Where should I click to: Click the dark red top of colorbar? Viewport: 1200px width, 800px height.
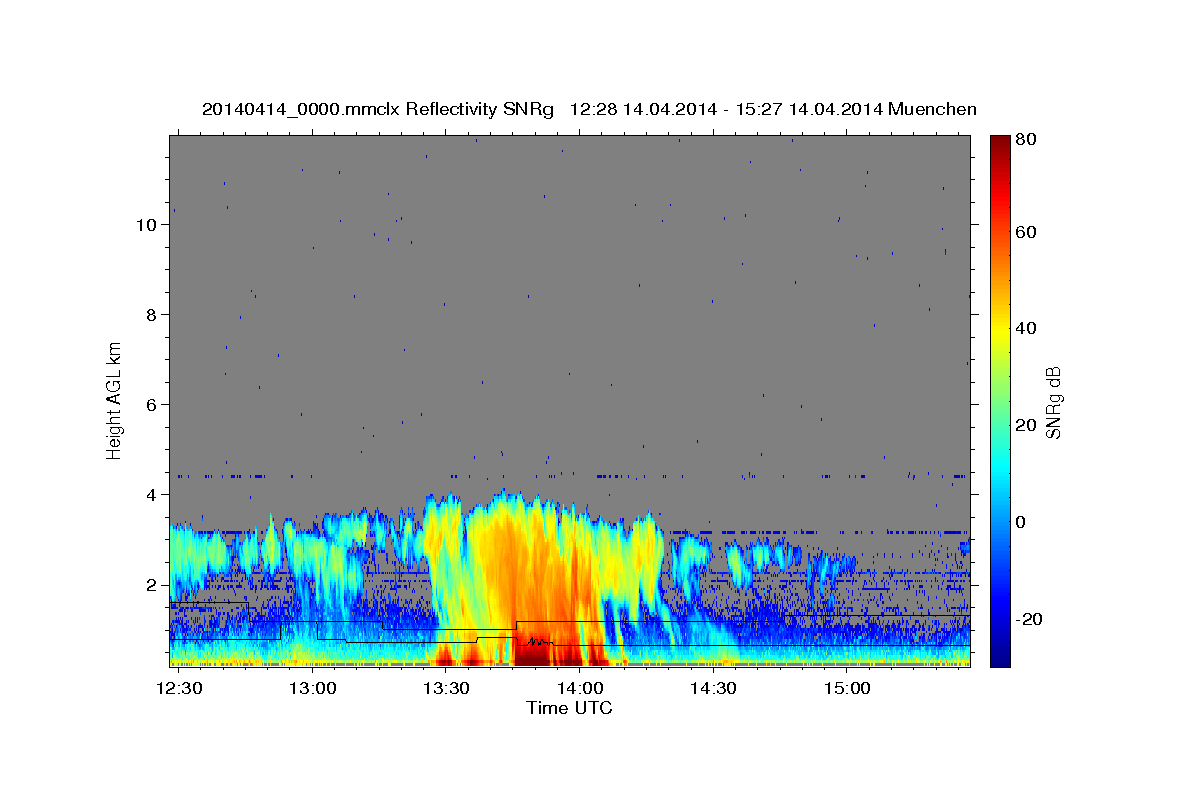pyautogui.click(x=999, y=145)
